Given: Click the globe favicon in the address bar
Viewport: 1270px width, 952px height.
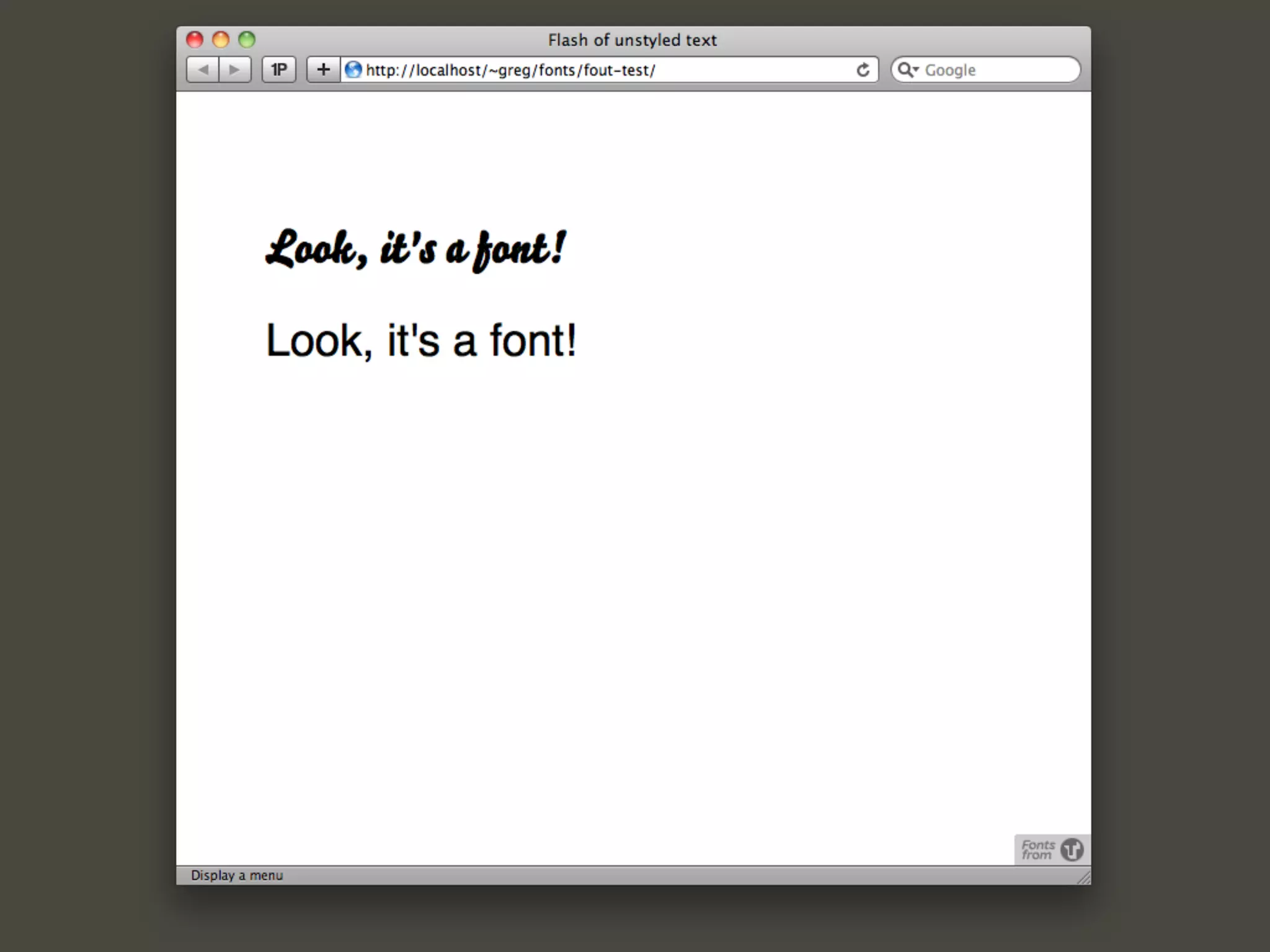Looking at the screenshot, I should (353, 69).
